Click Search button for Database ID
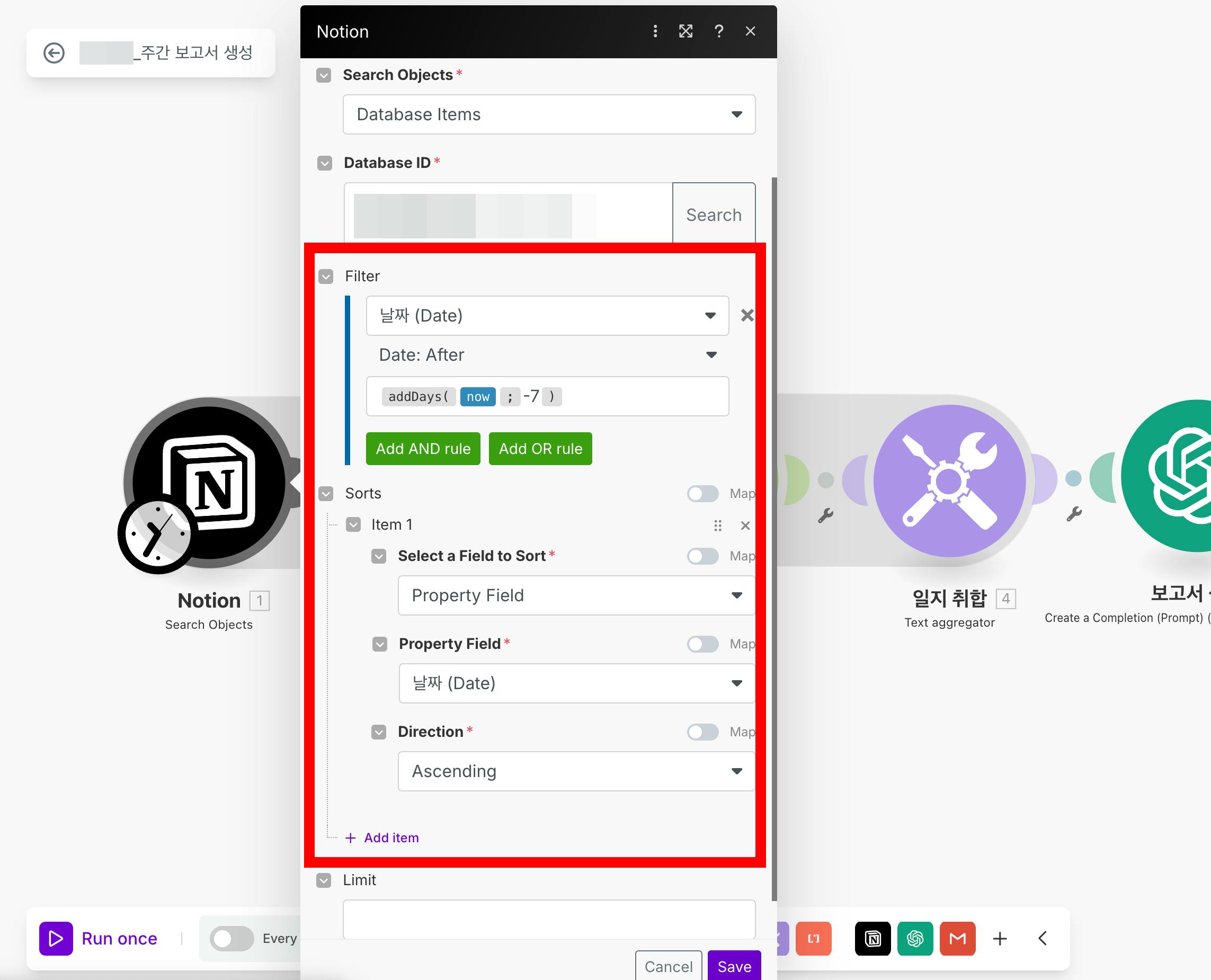 coord(714,215)
